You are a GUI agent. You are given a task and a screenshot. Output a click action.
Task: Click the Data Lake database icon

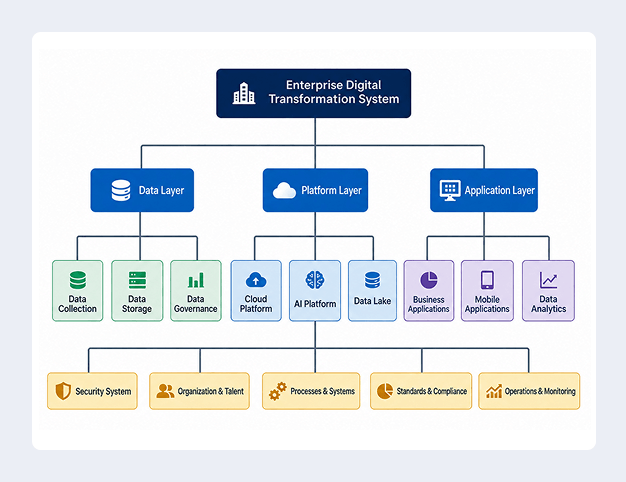coord(372,280)
